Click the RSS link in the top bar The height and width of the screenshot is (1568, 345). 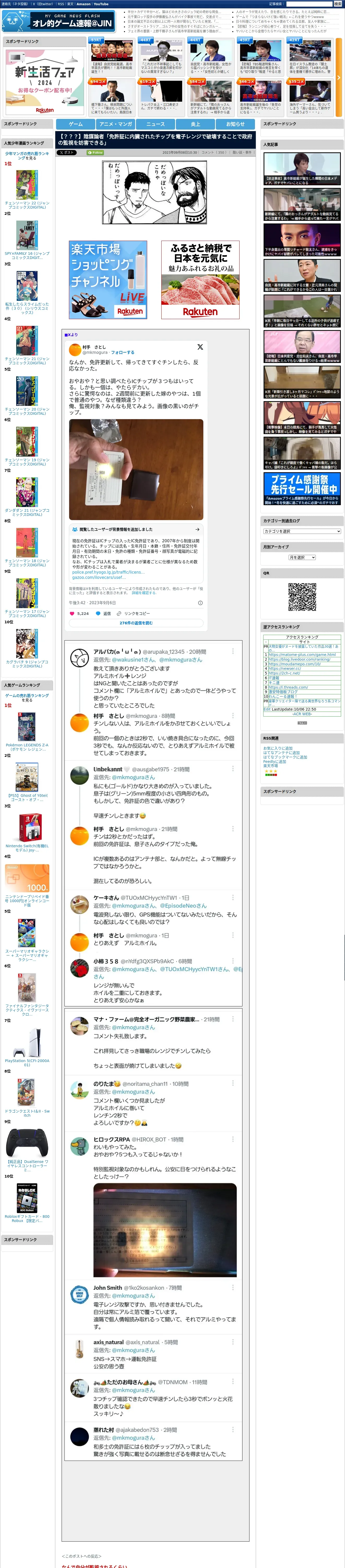point(61,4)
